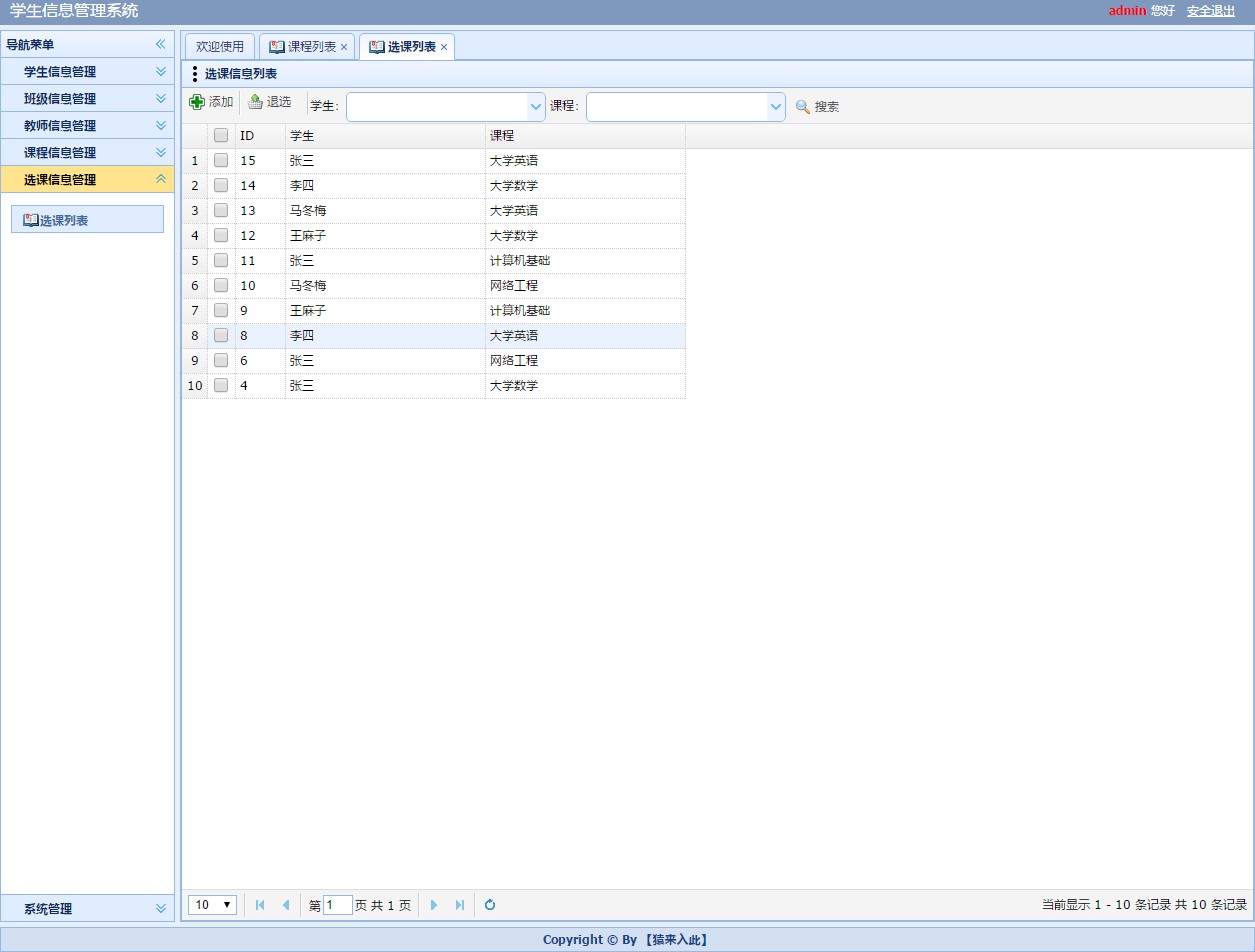Click the 退选 withdraw course icon
The image size is (1255, 952).
(x=255, y=102)
